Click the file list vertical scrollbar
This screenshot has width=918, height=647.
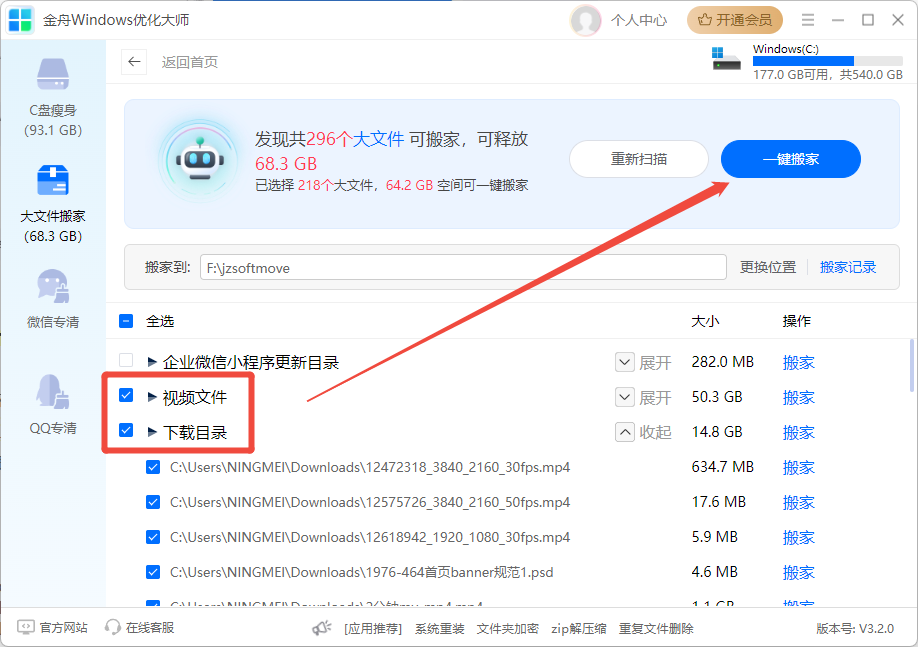912,365
